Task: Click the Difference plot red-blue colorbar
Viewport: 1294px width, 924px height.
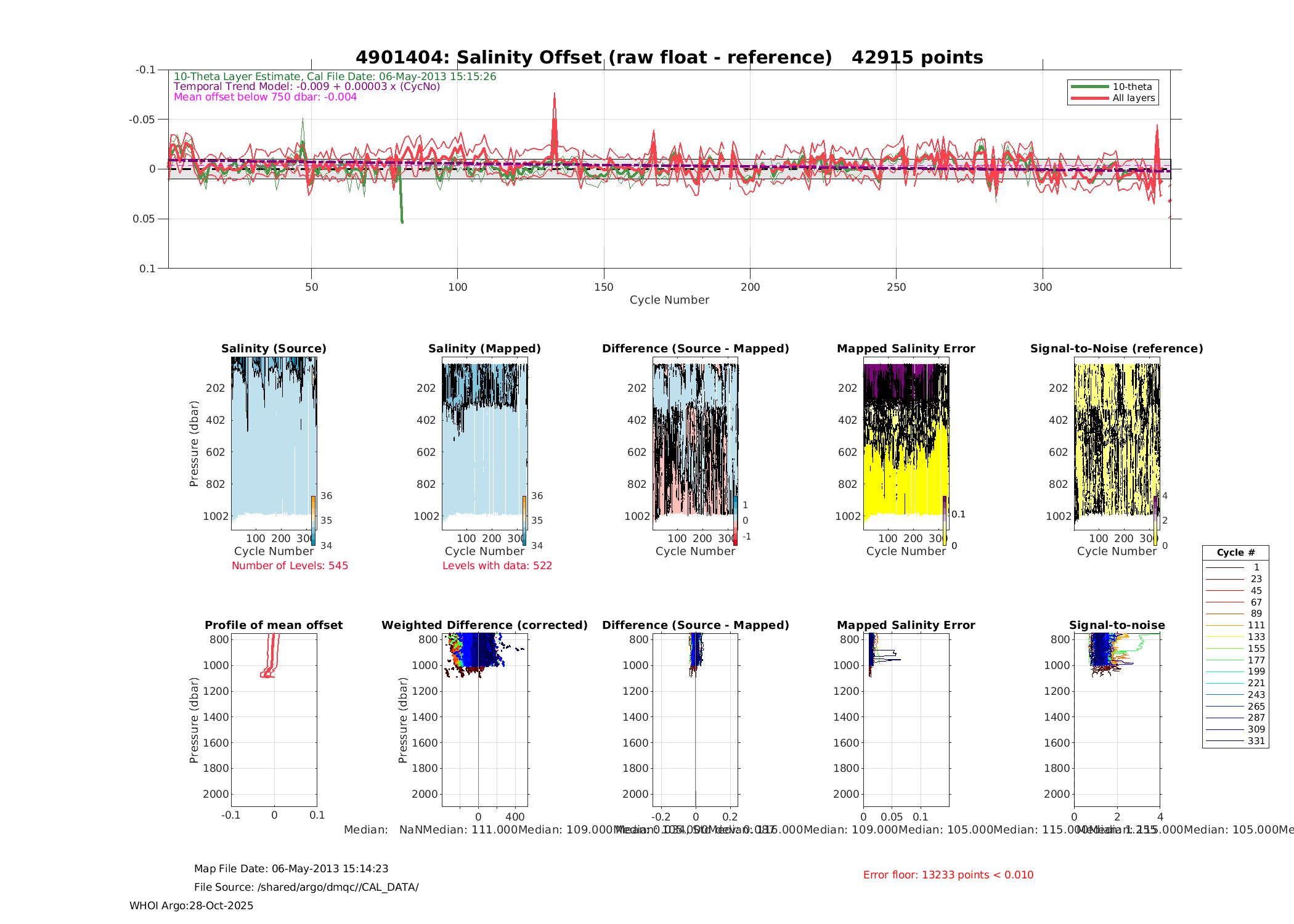Action: [x=735, y=521]
